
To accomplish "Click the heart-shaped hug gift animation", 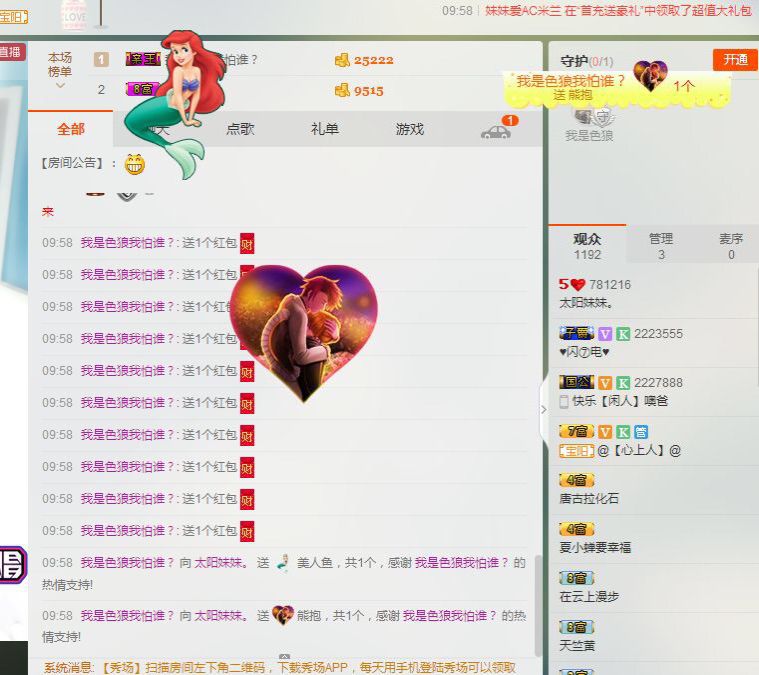I will coord(304,333).
